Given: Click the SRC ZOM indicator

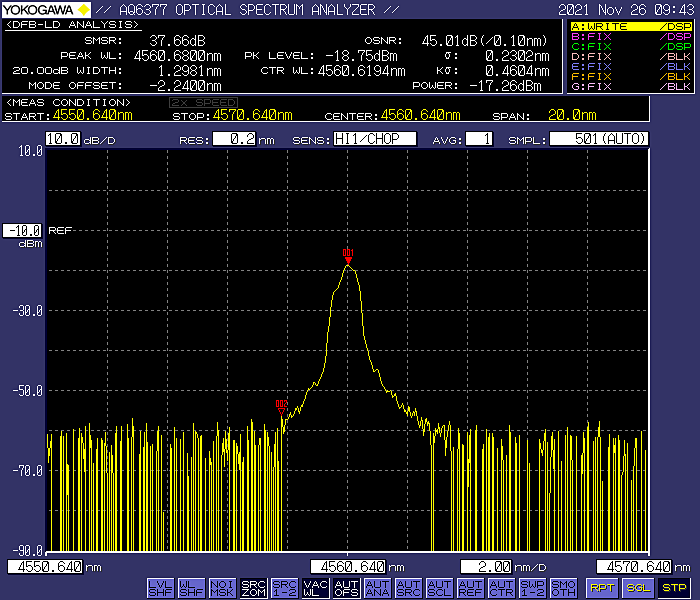Looking at the screenshot, I should (253, 588).
